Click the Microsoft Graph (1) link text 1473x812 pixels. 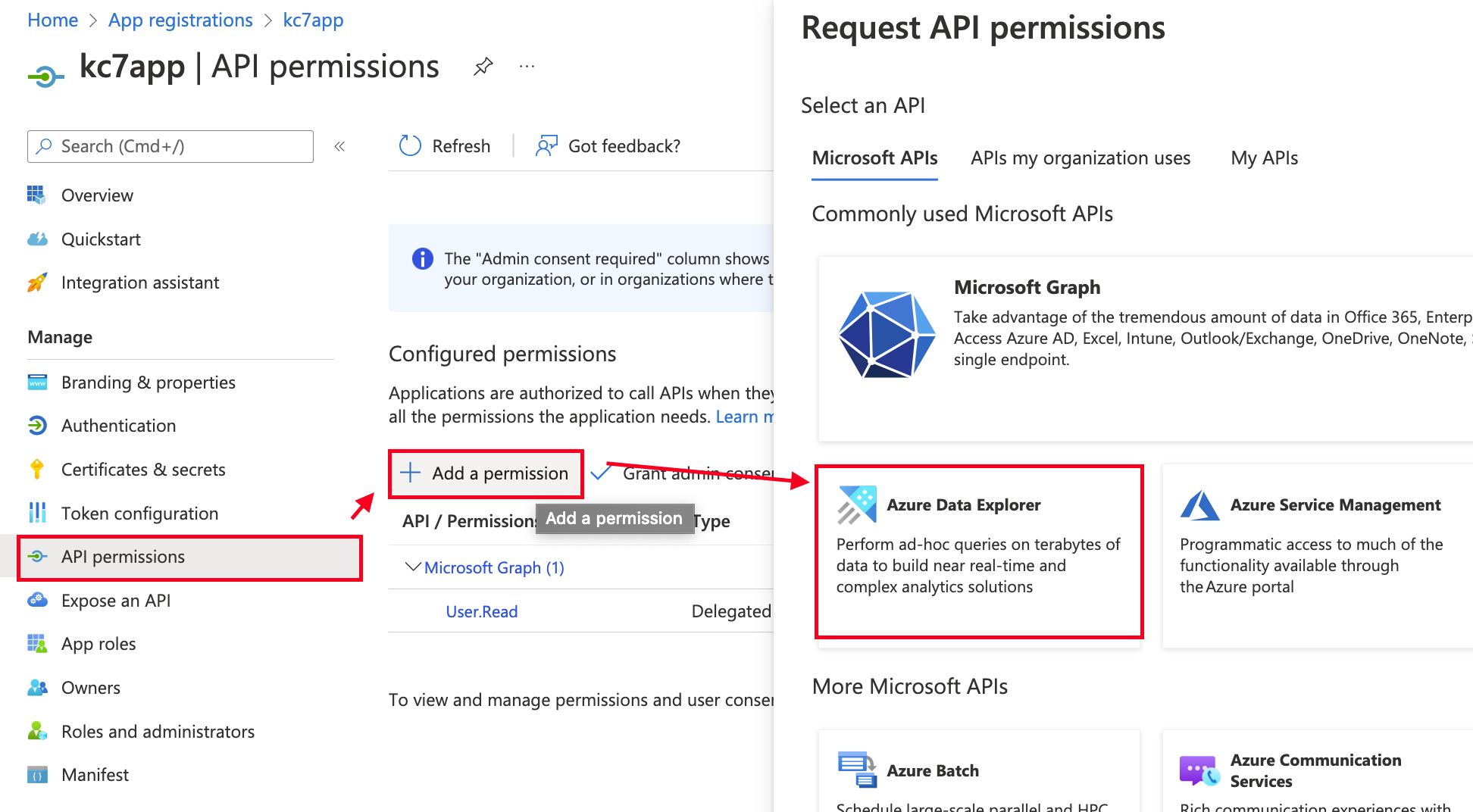coord(494,567)
